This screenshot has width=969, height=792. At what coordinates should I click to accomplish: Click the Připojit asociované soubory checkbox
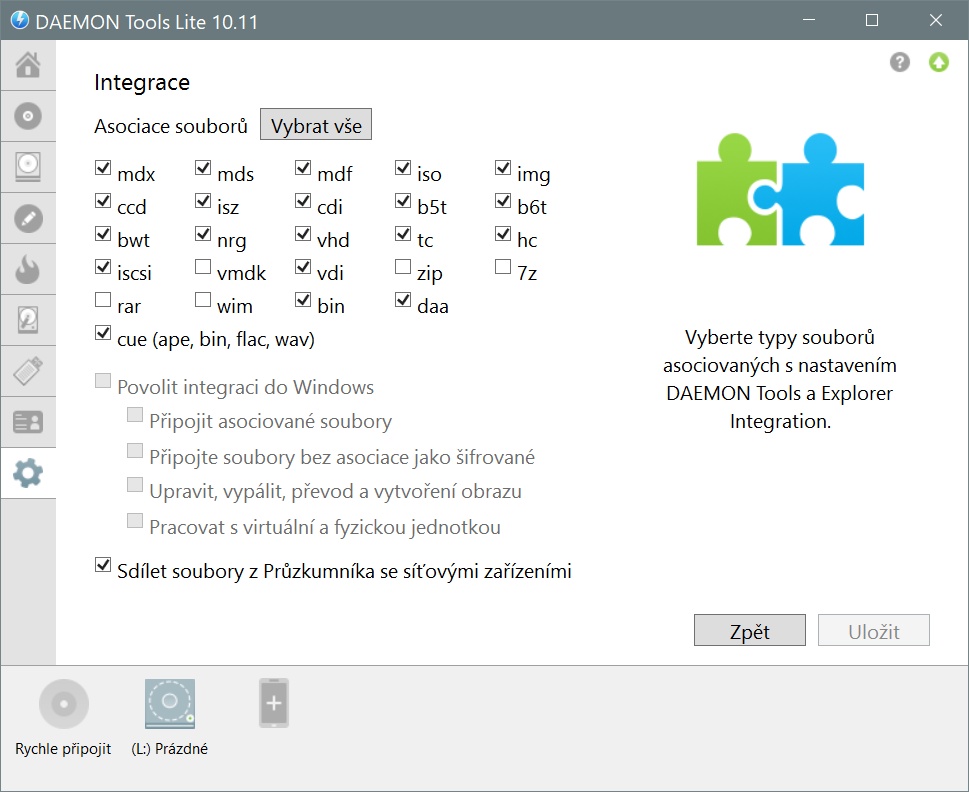click(x=135, y=415)
